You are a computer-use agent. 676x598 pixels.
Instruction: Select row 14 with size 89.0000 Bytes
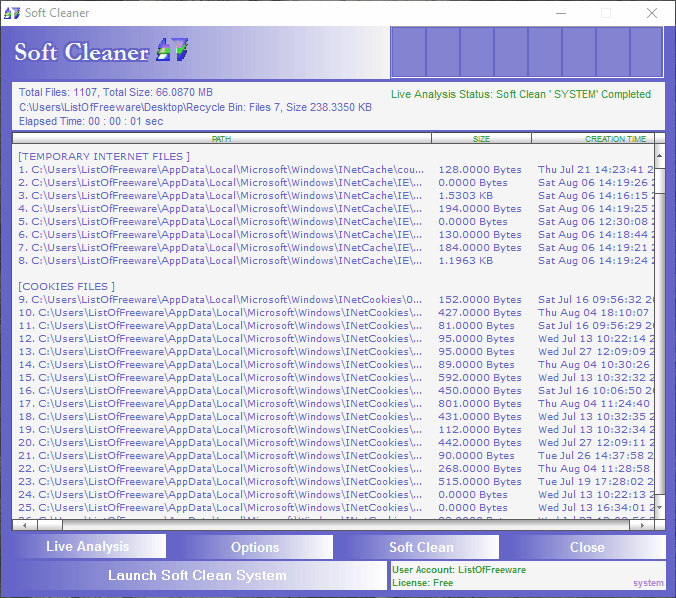coord(335,365)
